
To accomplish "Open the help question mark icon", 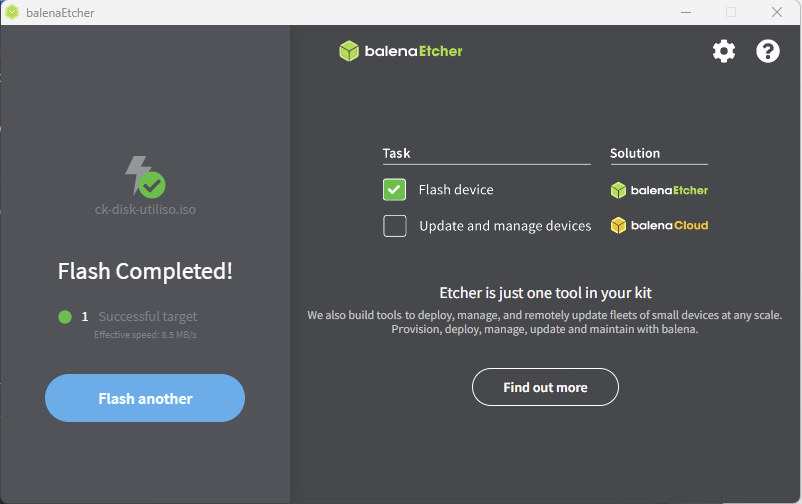I will [x=768, y=51].
